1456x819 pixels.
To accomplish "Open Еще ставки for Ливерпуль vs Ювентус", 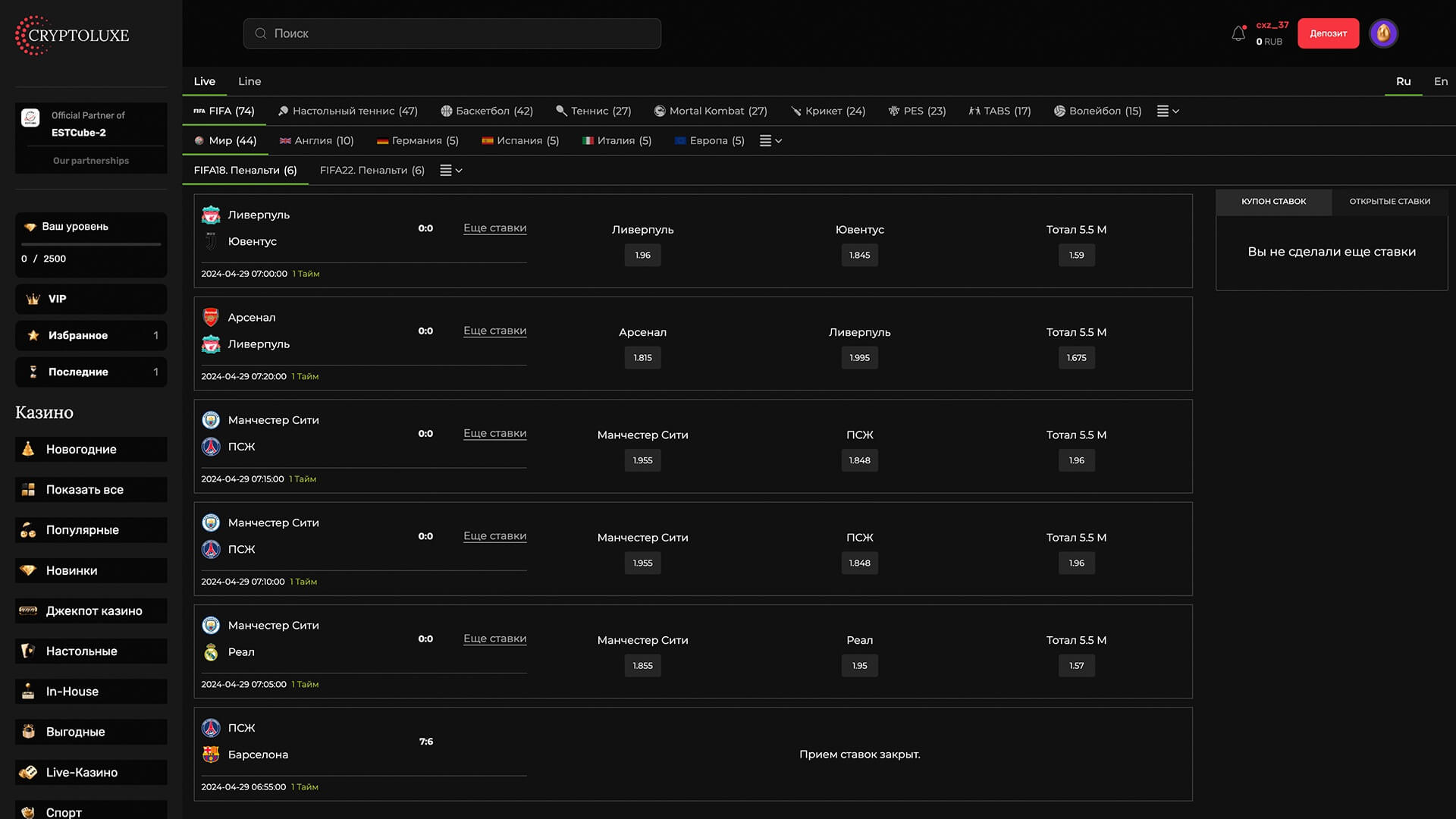I will (x=495, y=227).
